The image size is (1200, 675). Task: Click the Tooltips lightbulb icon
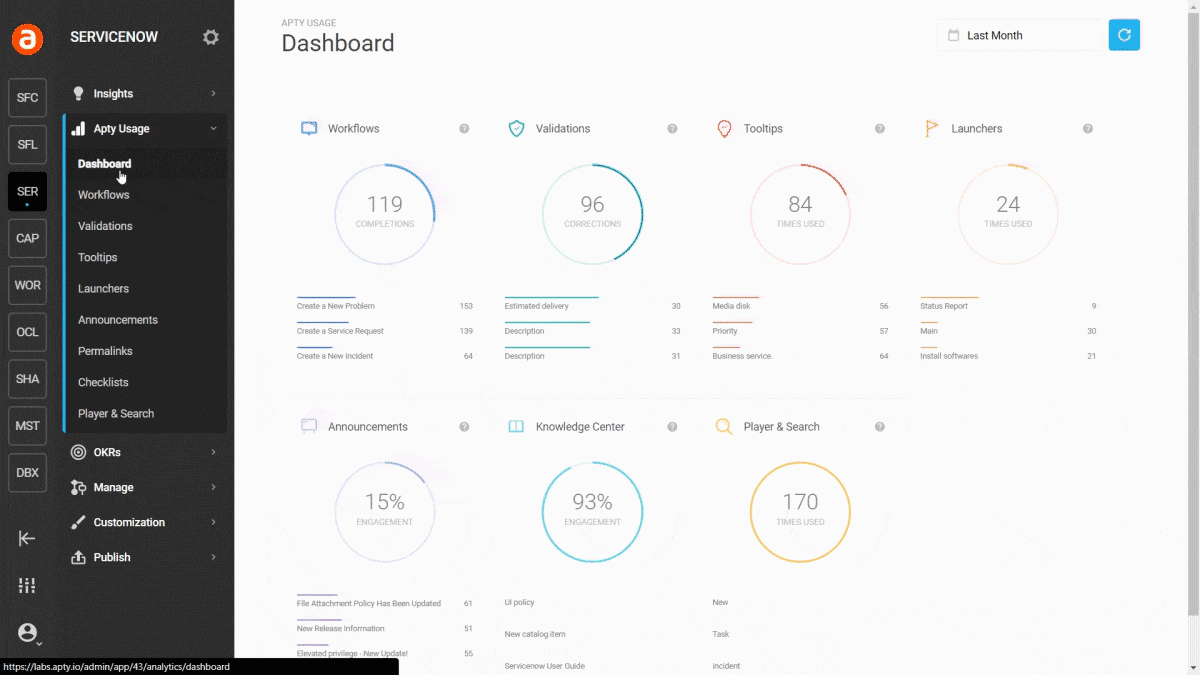[x=724, y=128]
